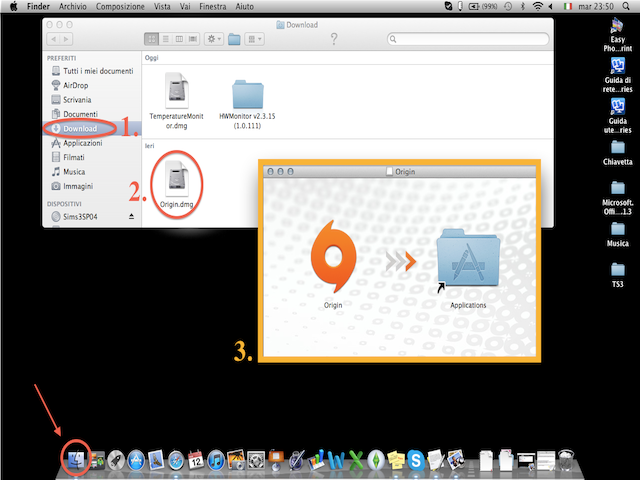
Task: Select Download in the sidebar
Action: click(92, 129)
